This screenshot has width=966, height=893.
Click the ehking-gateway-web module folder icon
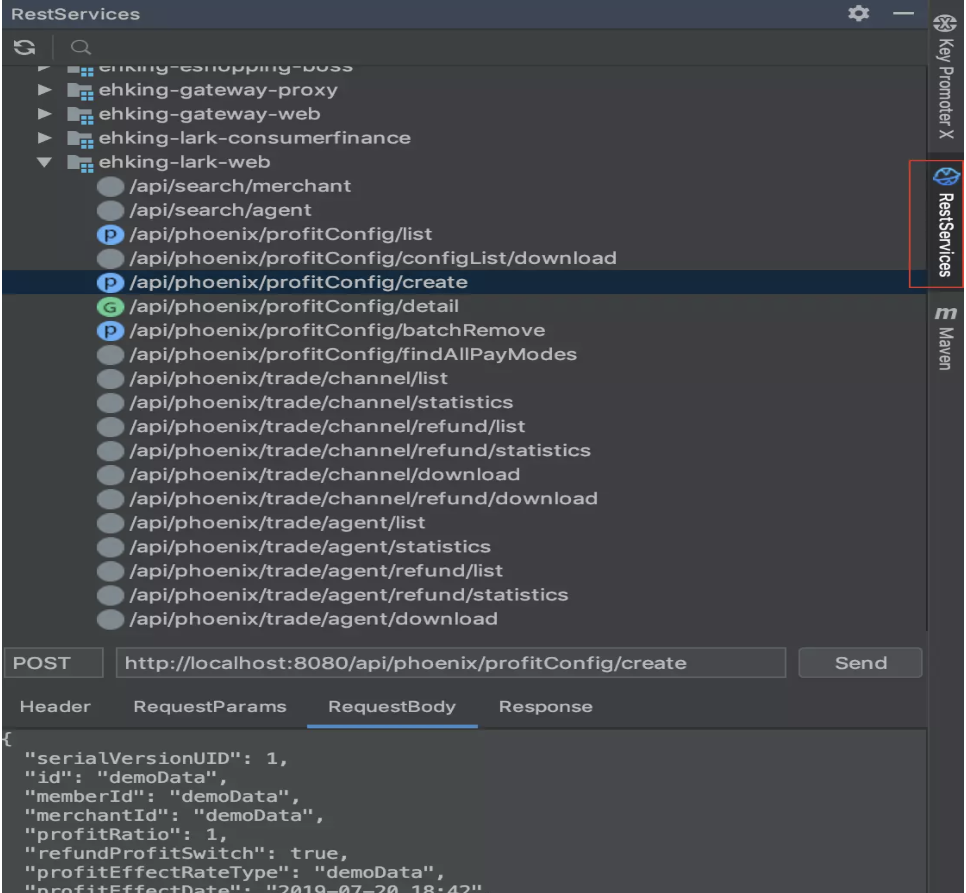[80, 115]
